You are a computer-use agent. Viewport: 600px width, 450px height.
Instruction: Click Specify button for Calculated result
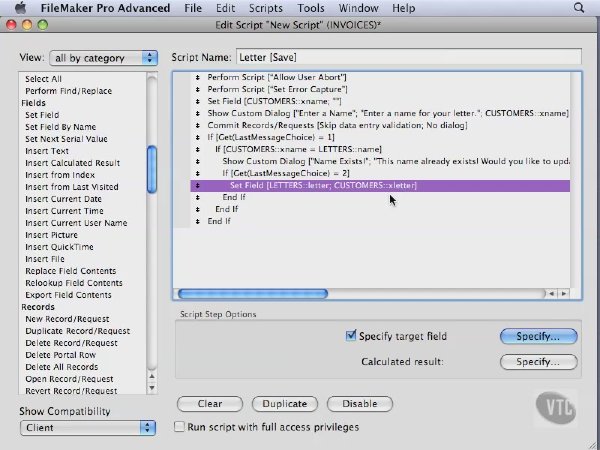coord(538,362)
